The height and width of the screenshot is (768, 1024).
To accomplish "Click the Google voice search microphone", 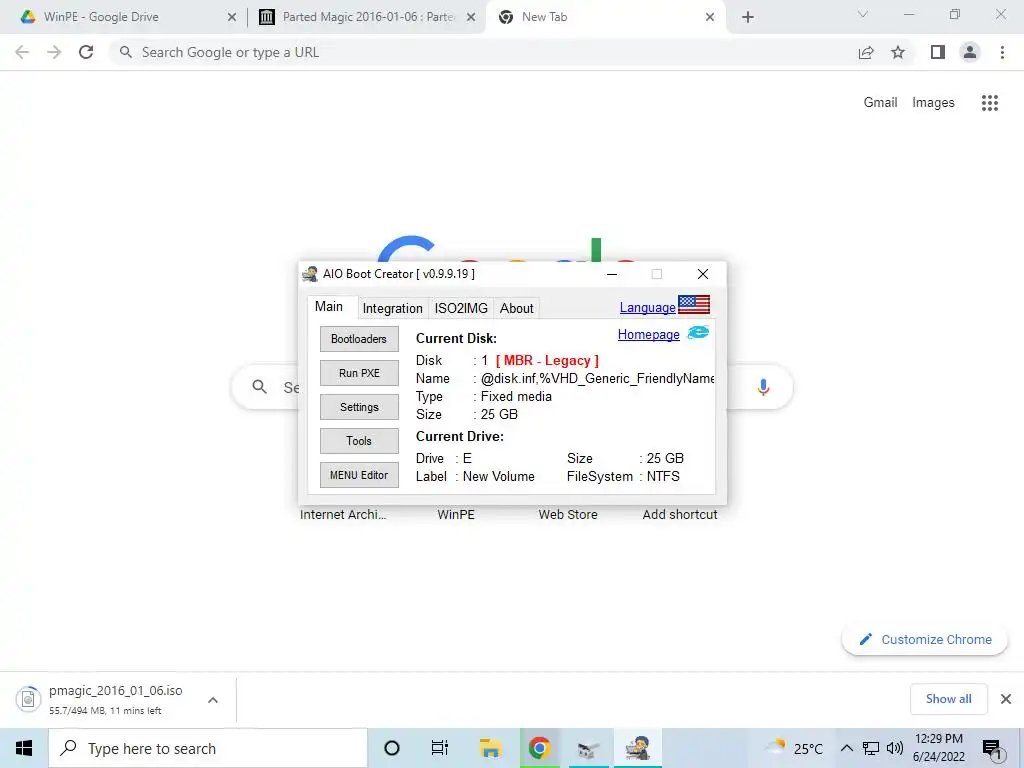I will pos(763,387).
